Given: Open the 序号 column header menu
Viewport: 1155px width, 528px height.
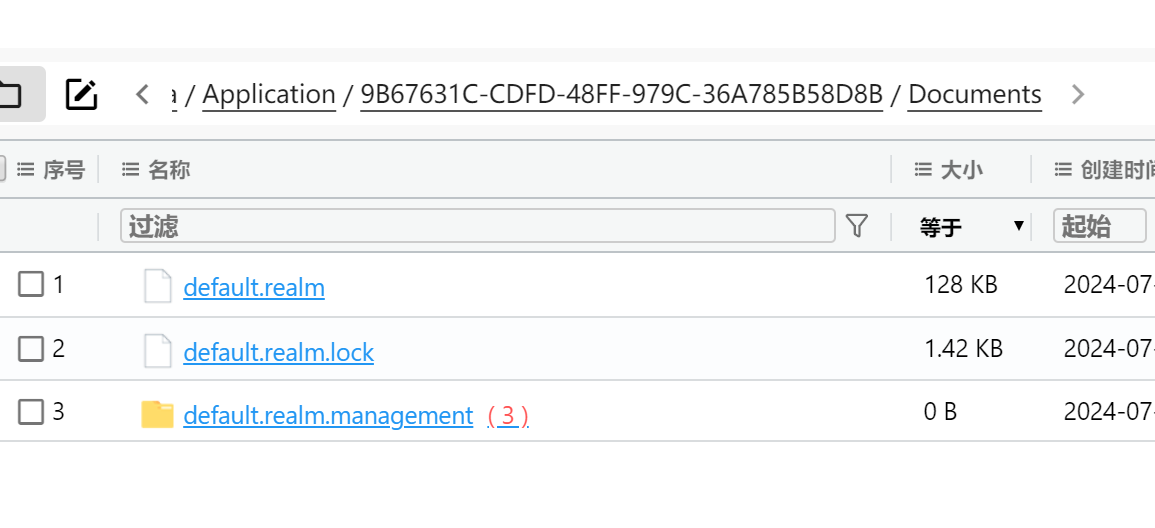Looking at the screenshot, I should coord(25,170).
